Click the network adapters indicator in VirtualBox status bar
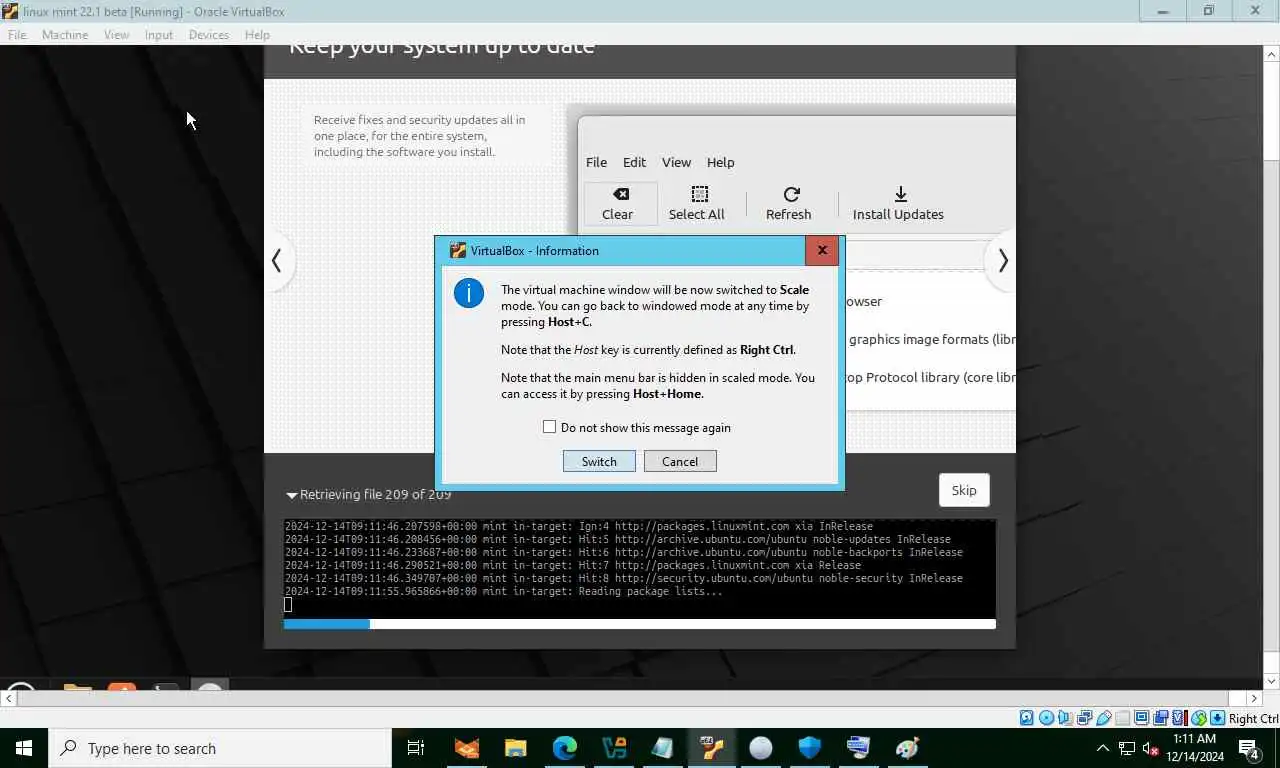The height and width of the screenshot is (768, 1280). (x=1085, y=718)
